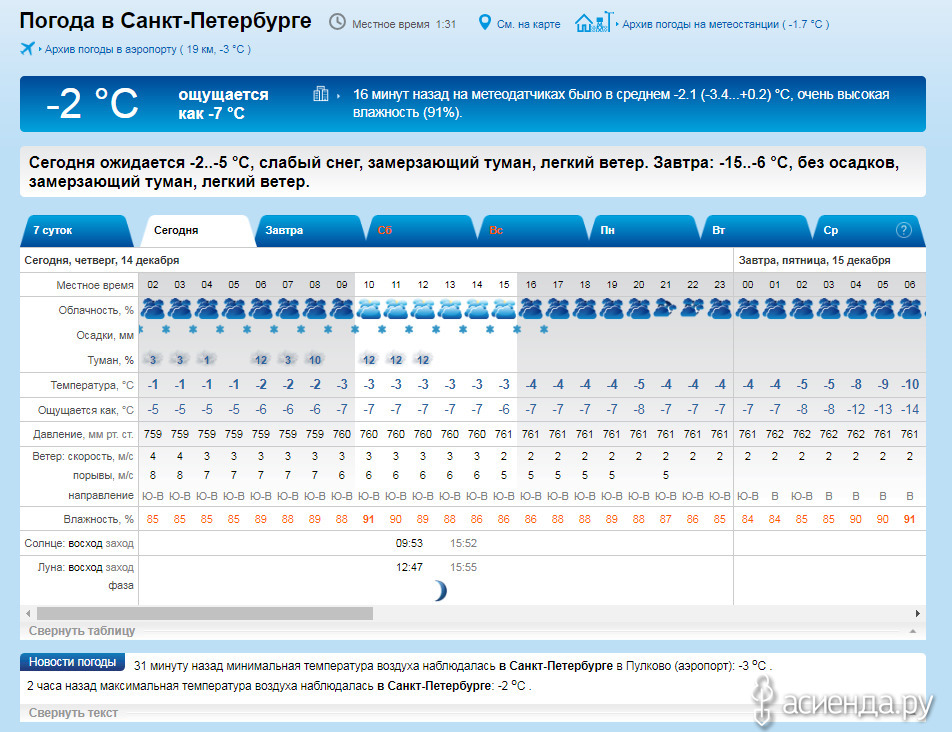Click the cloudiness icon under hour 23

(x=719, y=309)
